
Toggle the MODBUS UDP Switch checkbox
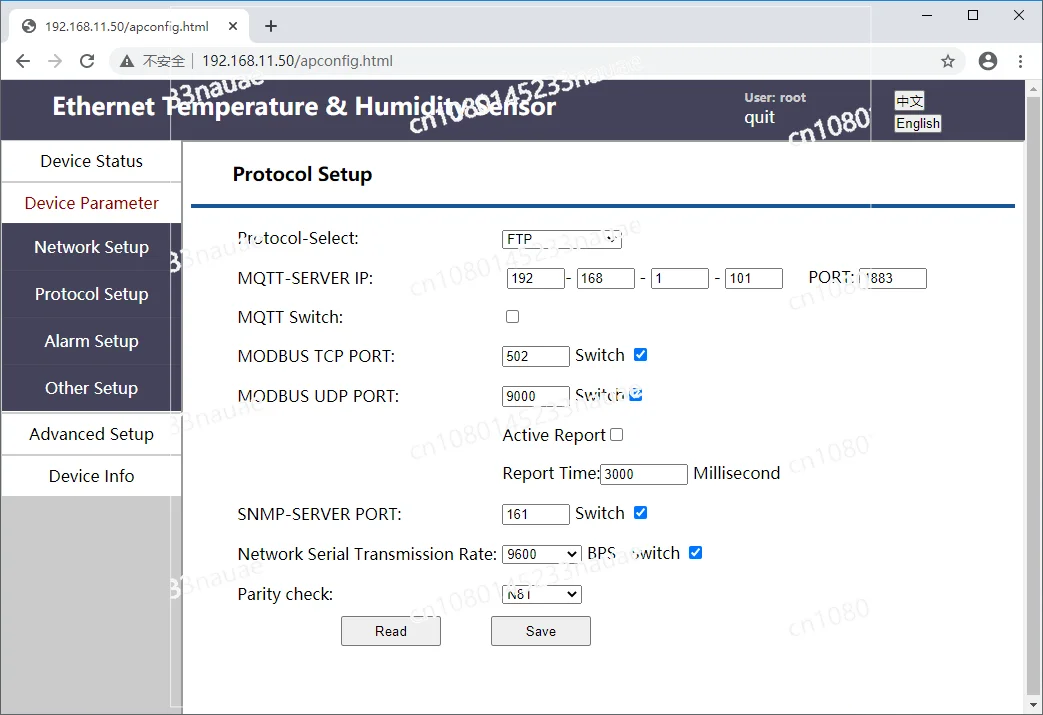(x=636, y=394)
